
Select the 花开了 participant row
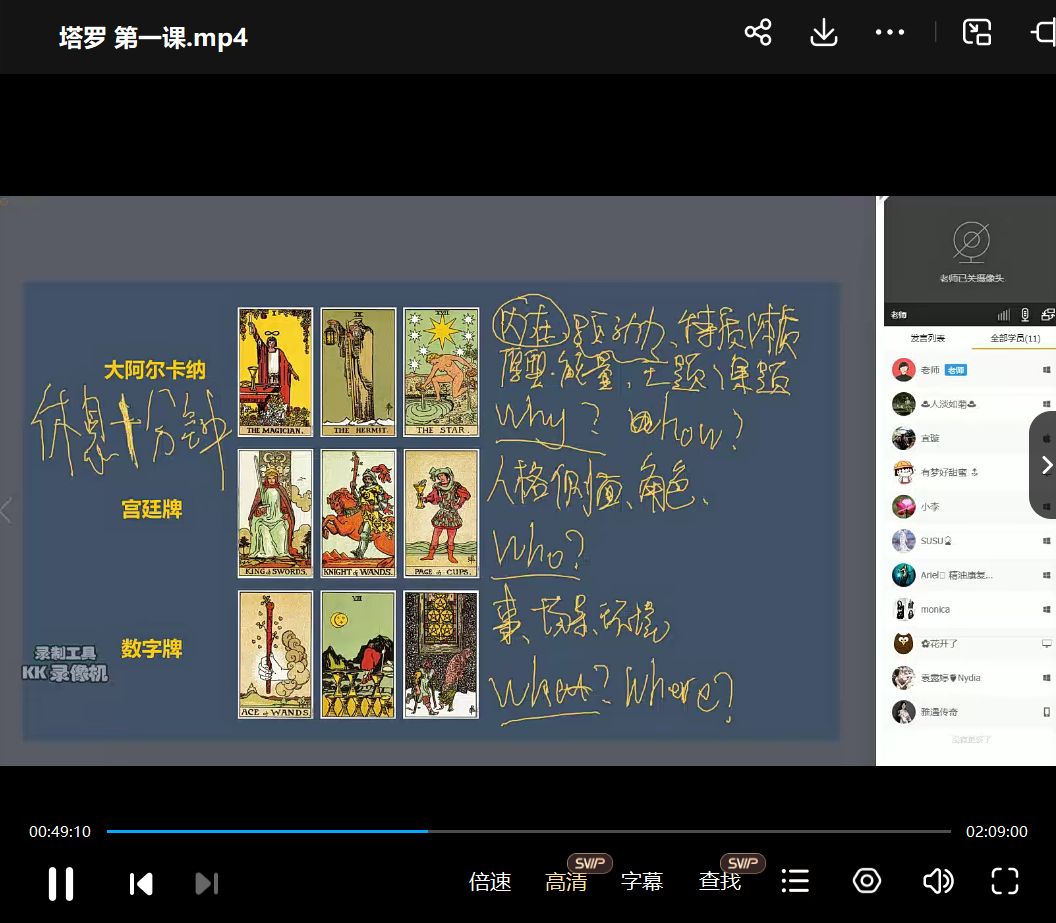pyautogui.click(x=970, y=644)
